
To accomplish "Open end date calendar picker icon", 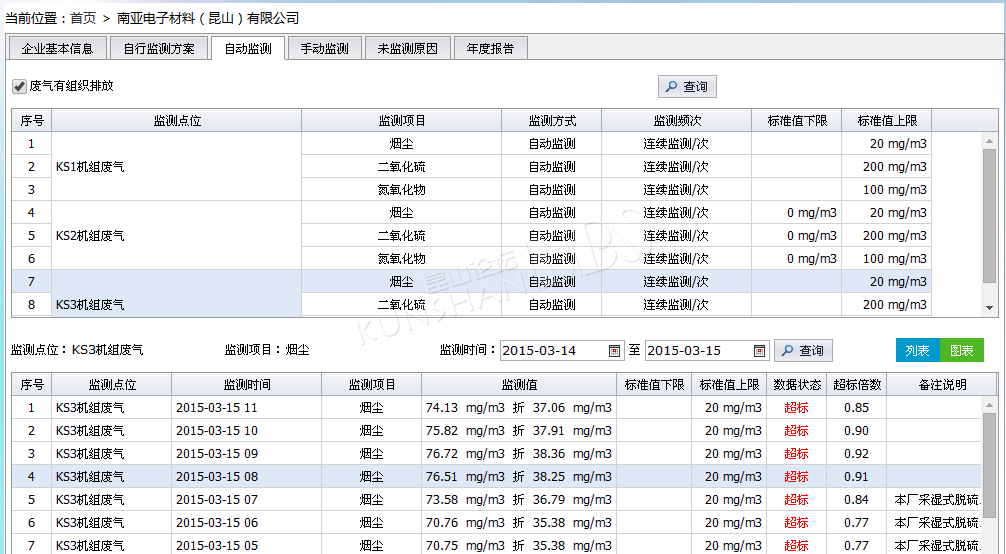I will coord(760,351).
